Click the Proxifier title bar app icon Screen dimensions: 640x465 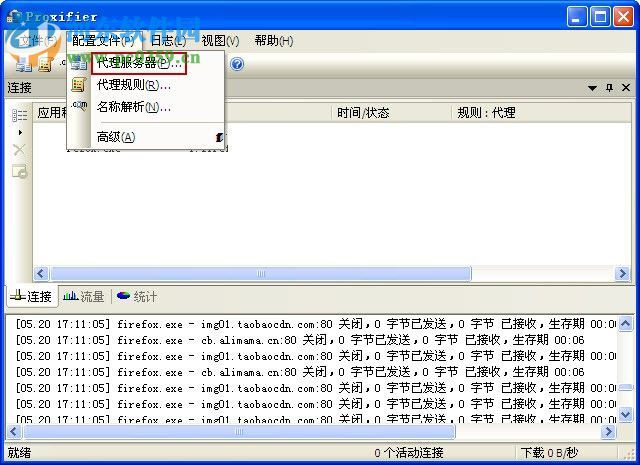pos(13,16)
